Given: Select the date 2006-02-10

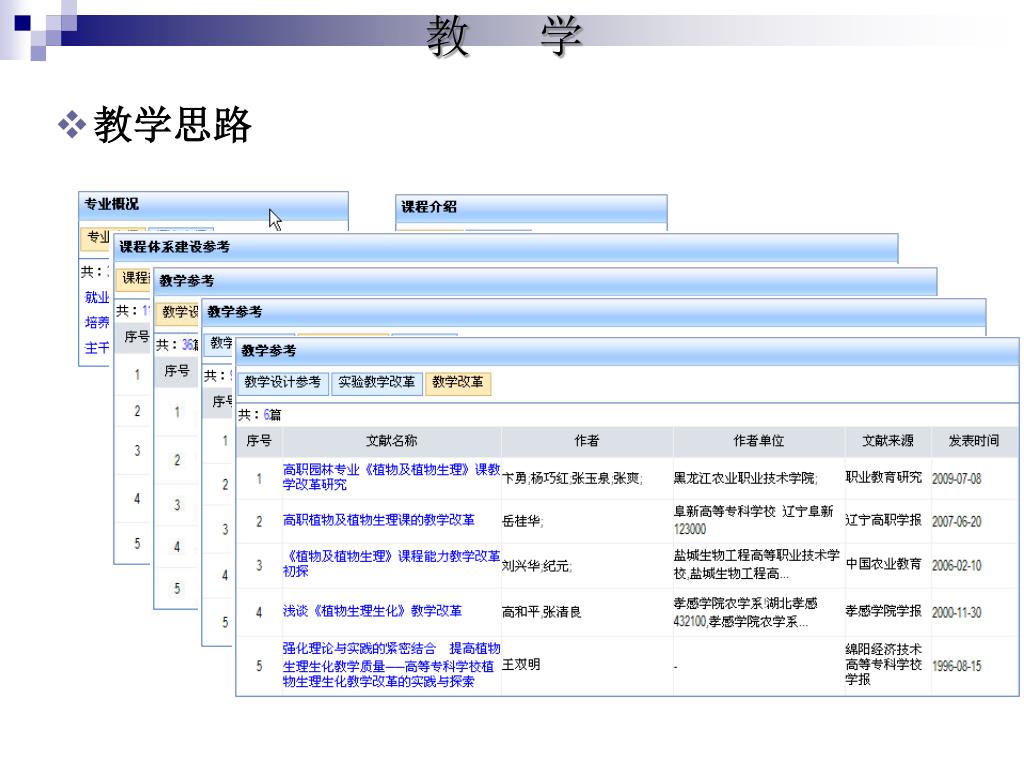Looking at the screenshot, I should pyautogui.click(x=957, y=566).
